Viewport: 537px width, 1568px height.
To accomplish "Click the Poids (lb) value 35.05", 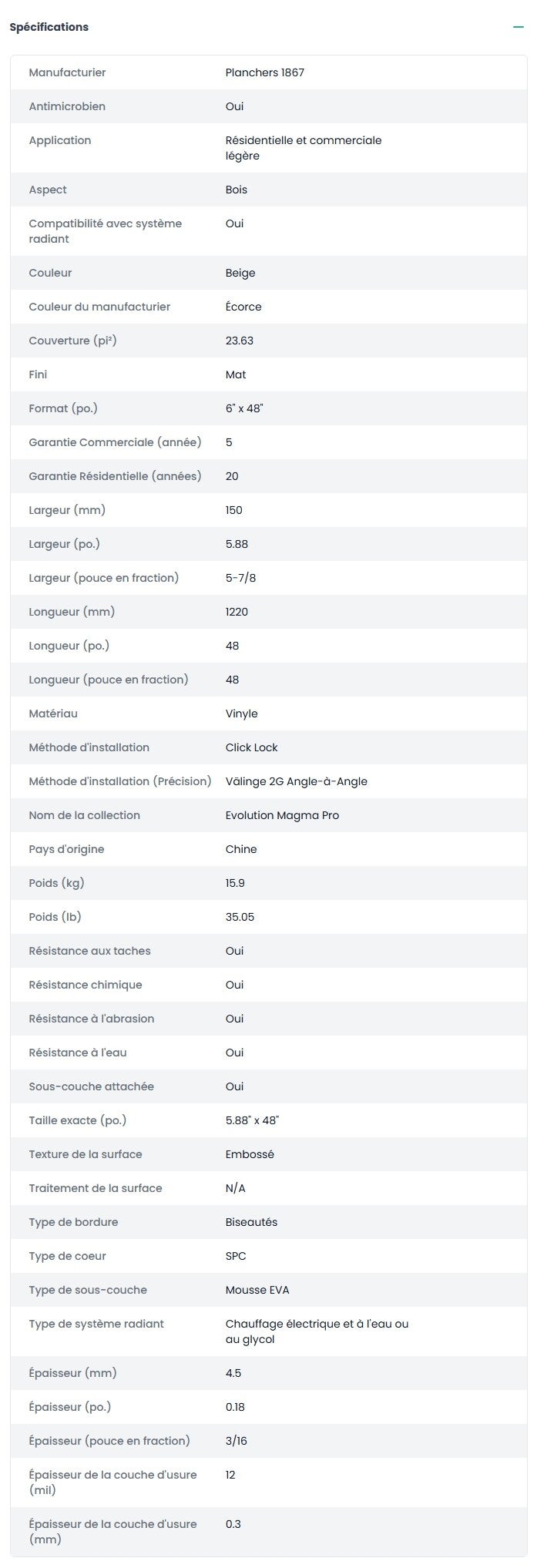I will point(240,917).
